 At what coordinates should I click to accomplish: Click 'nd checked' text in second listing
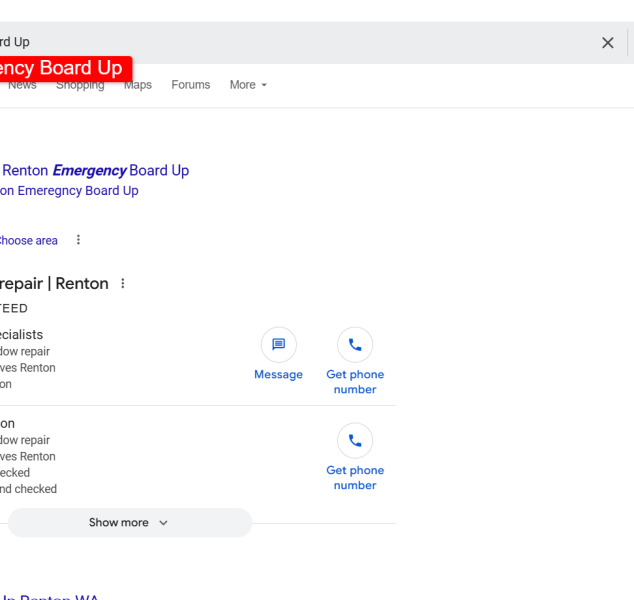point(28,489)
